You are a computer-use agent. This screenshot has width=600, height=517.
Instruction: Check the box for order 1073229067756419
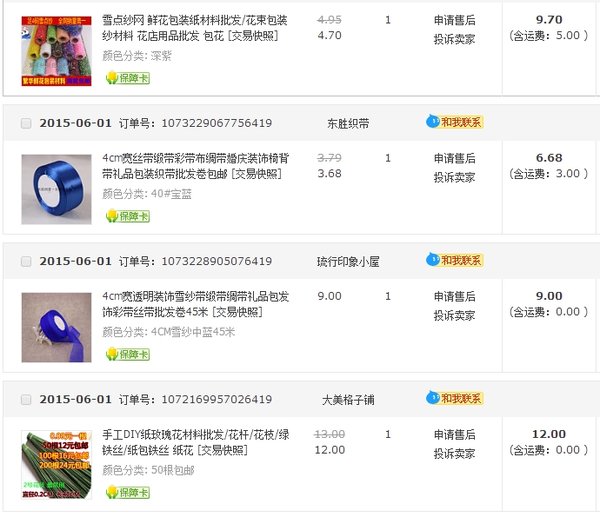click(26, 123)
